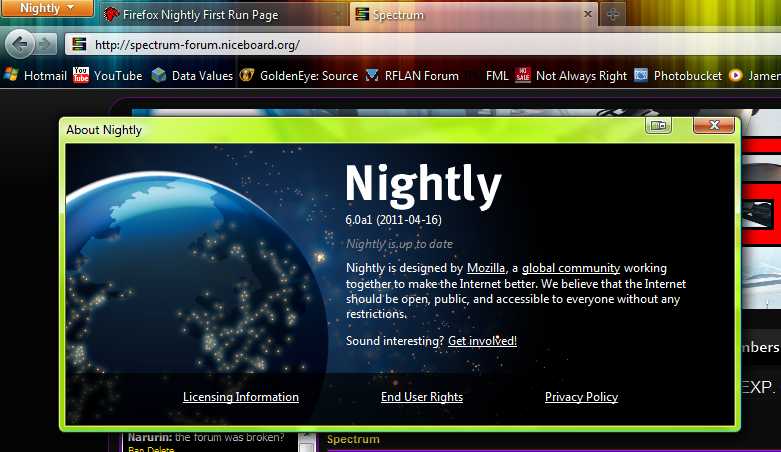Open the GoldenEye: Source bookmark
The image size is (781, 452).
click(x=299, y=76)
